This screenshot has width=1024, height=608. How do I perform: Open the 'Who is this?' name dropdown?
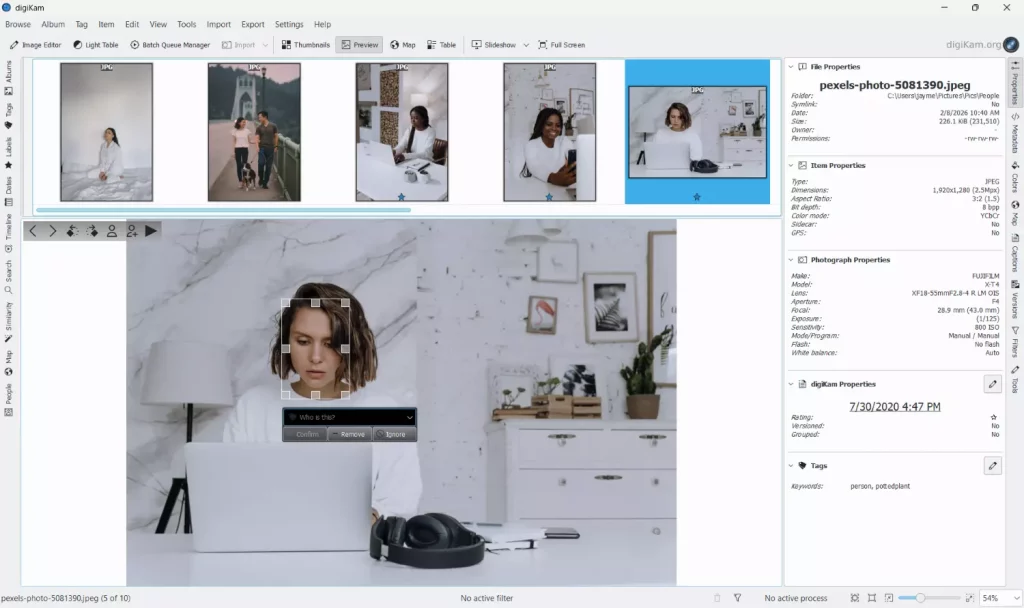tap(409, 417)
